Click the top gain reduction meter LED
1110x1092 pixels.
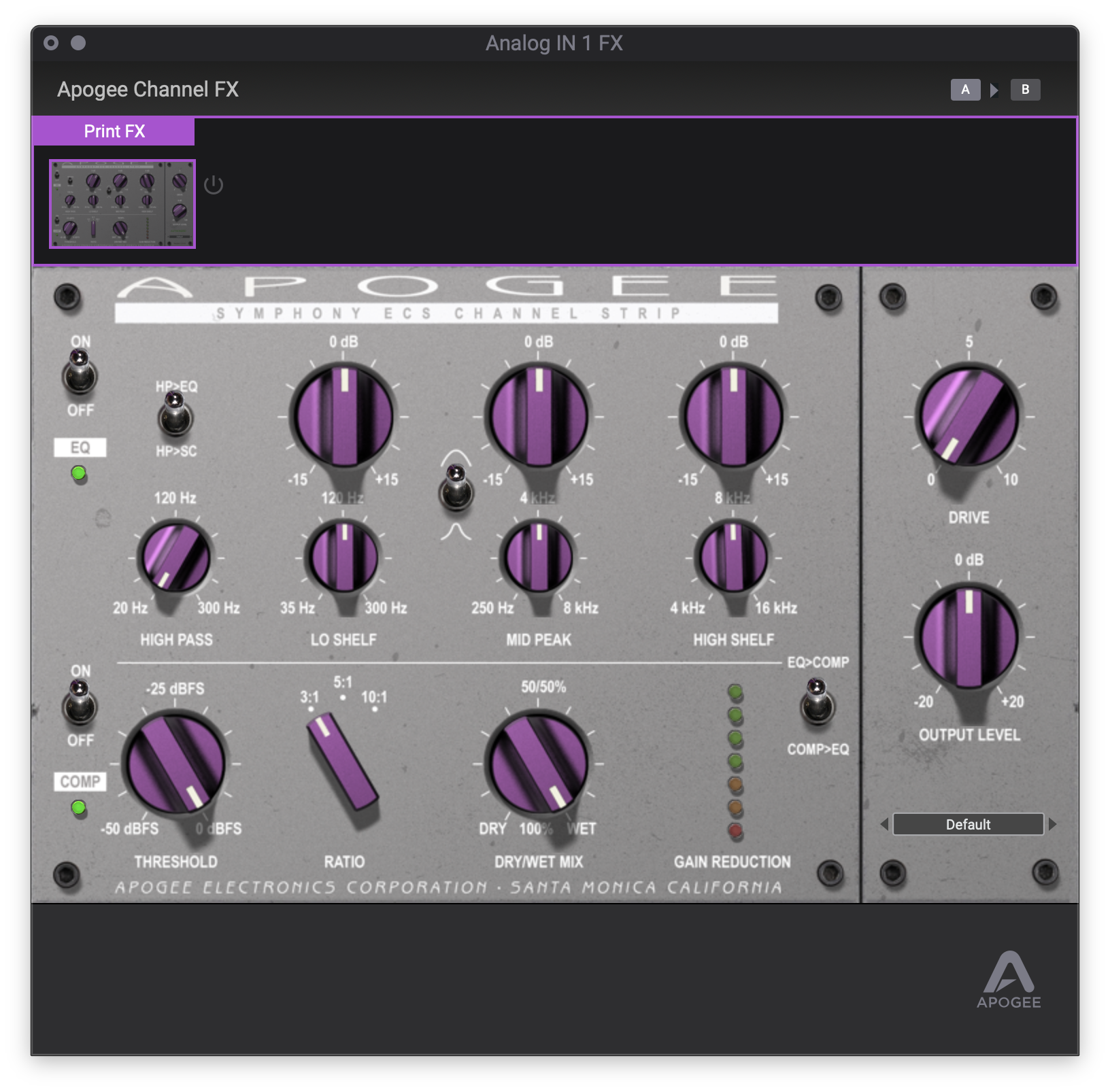click(735, 692)
